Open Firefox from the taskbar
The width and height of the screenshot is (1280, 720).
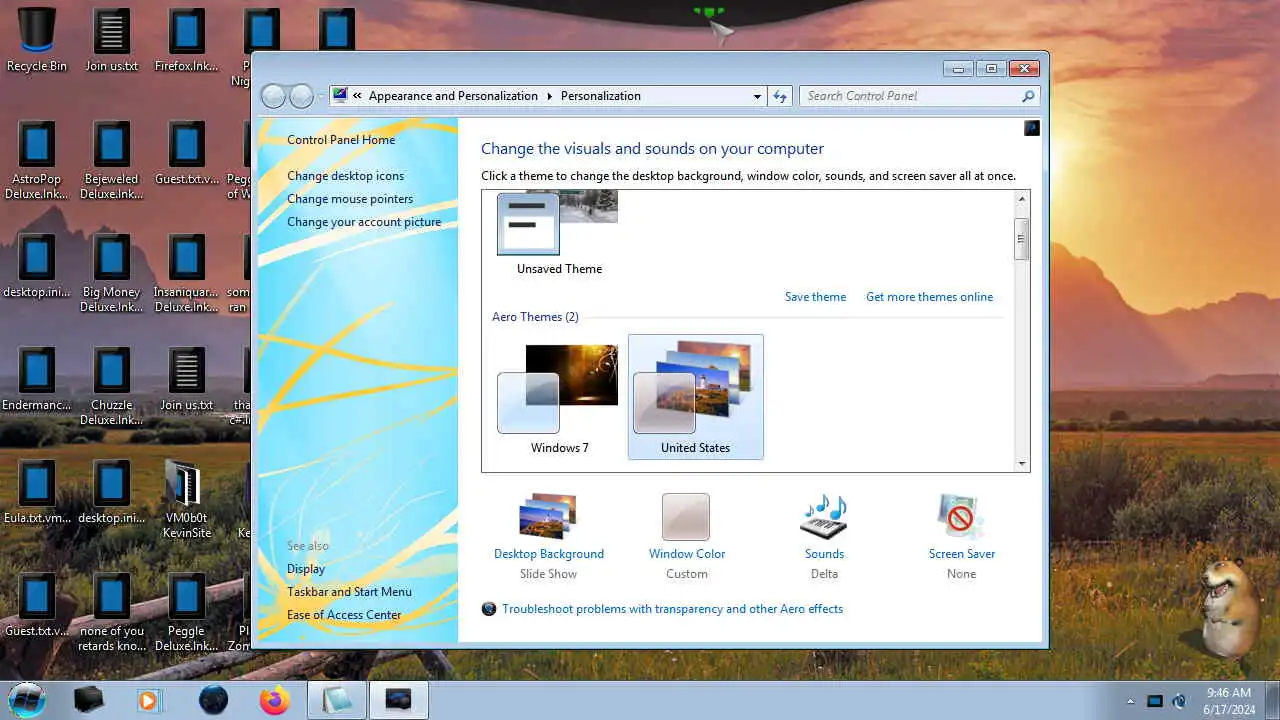tap(274, 700)
